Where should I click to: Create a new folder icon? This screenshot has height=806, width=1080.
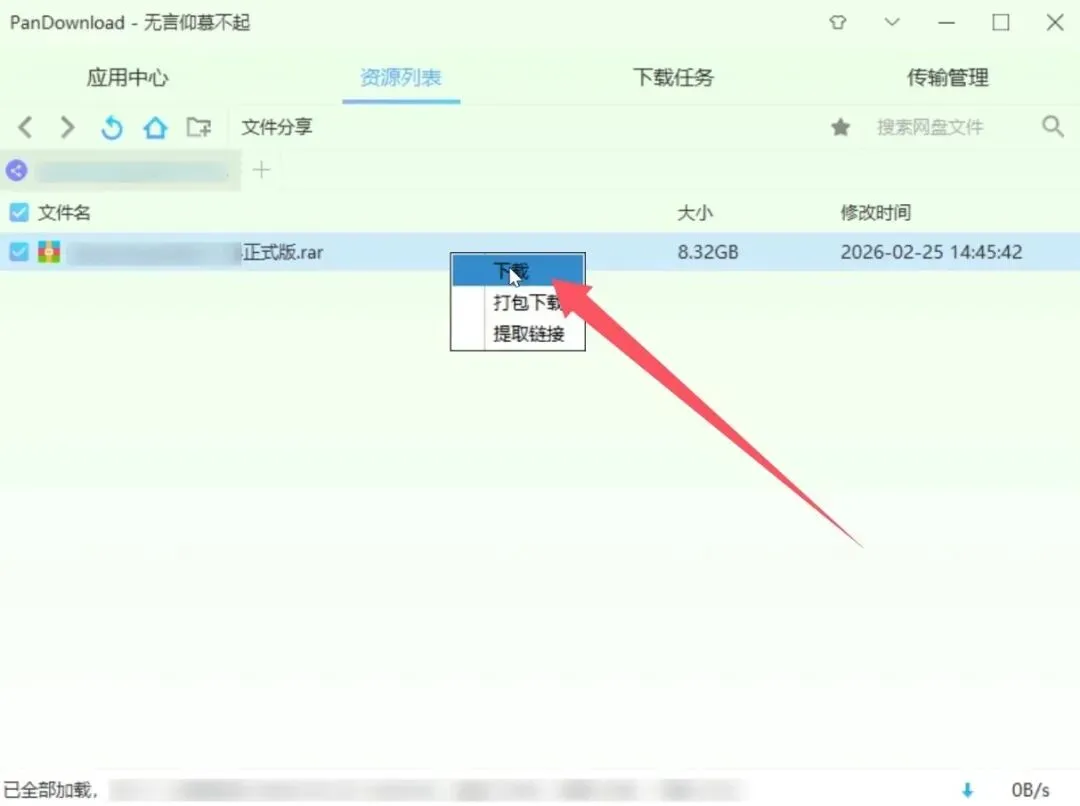[x=199, y=127]
